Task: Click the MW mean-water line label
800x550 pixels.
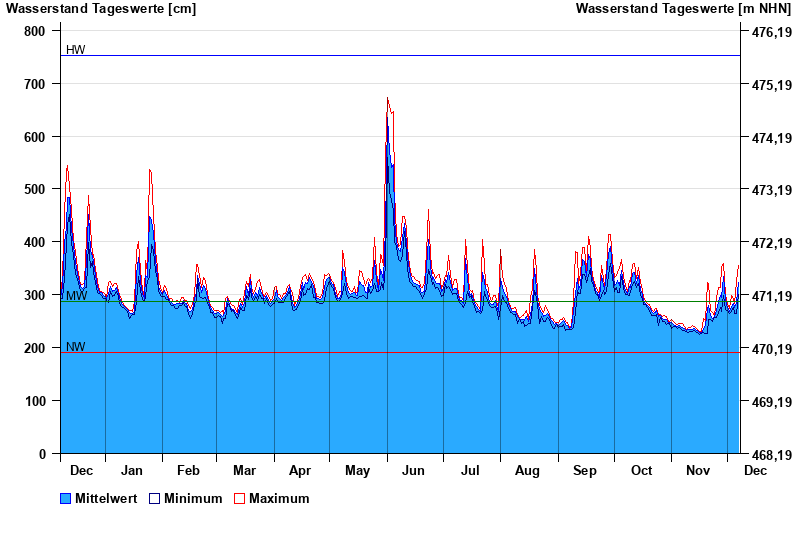Action: point(76,296)
